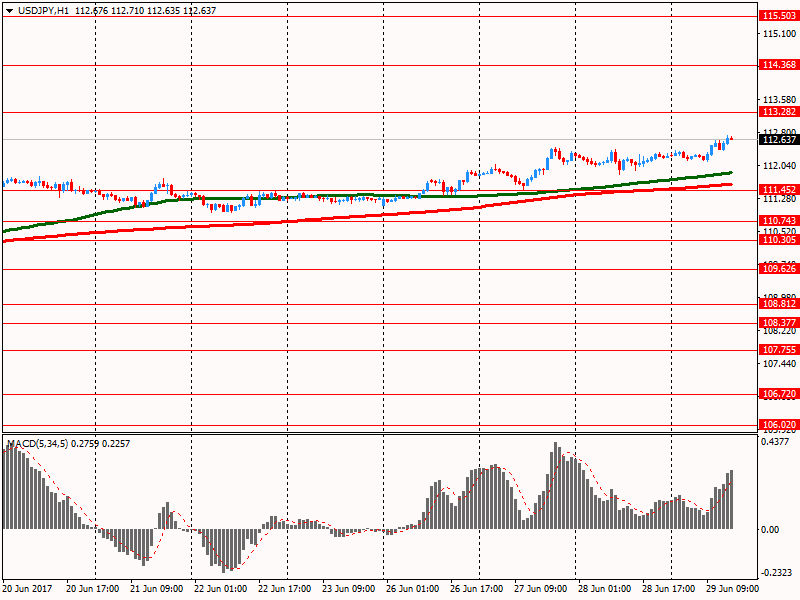800x600 pixels.
Task: Select the 115.100 price scale label
Action: [x=779, y=34]
